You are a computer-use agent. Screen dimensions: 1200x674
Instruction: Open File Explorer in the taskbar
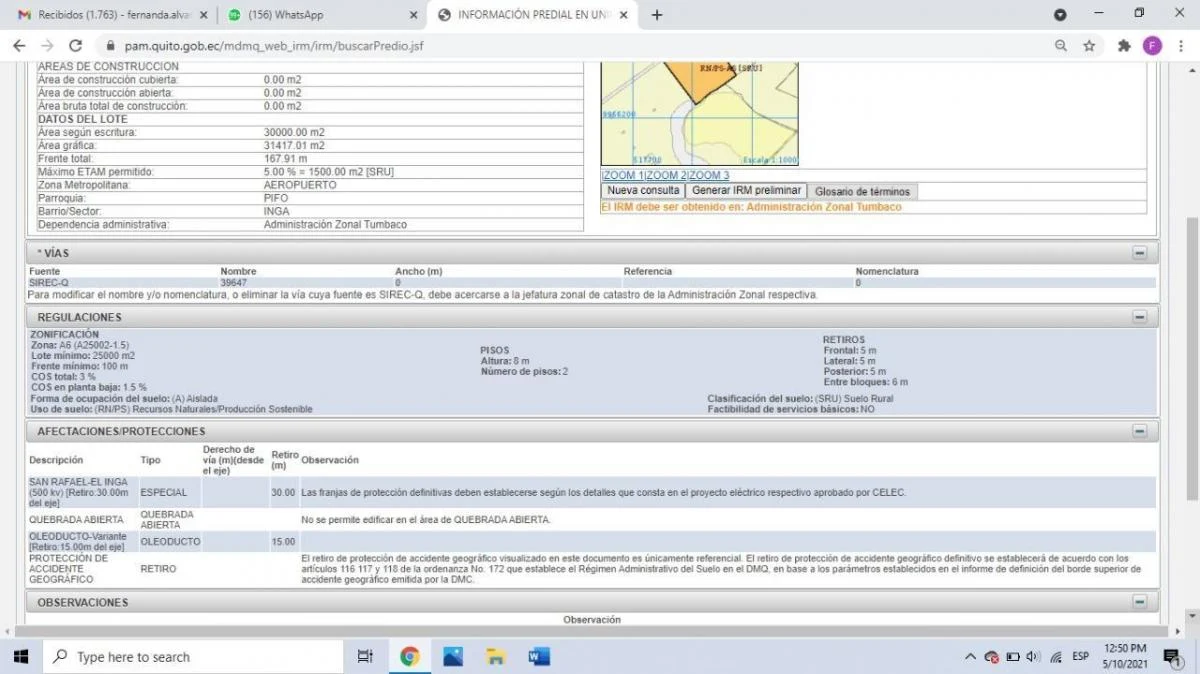click(x=496, y=657)
